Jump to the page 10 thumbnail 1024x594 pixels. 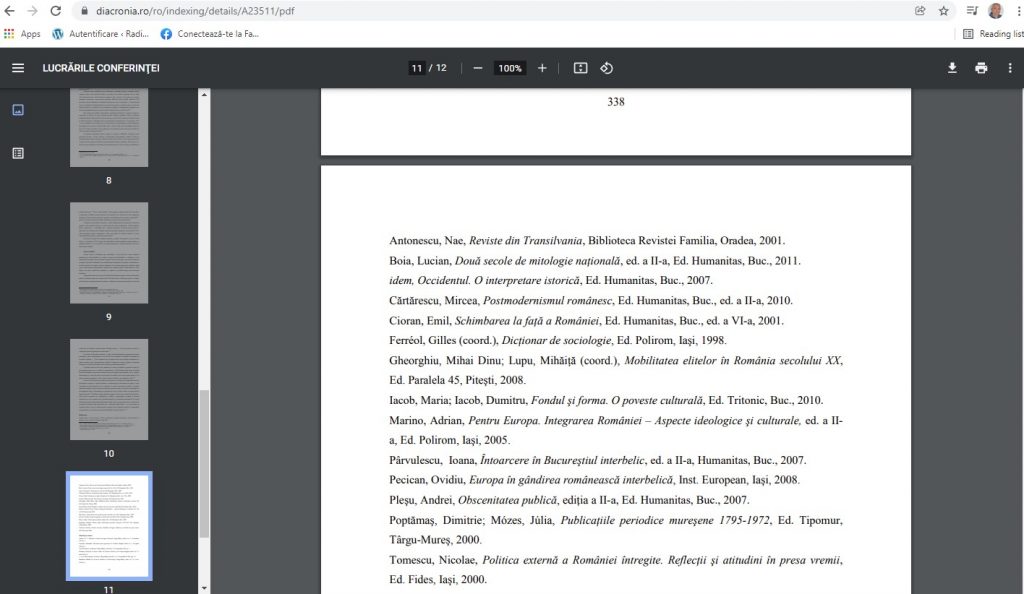109,389
